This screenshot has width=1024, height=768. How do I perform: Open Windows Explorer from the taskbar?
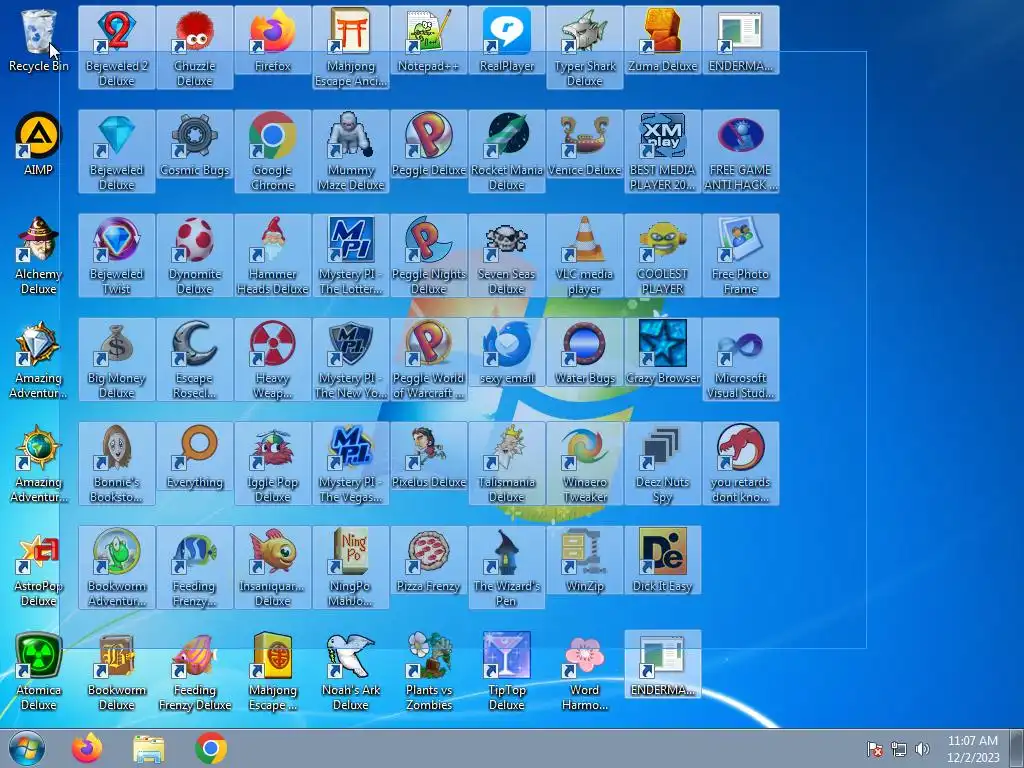tap(149, 748)
